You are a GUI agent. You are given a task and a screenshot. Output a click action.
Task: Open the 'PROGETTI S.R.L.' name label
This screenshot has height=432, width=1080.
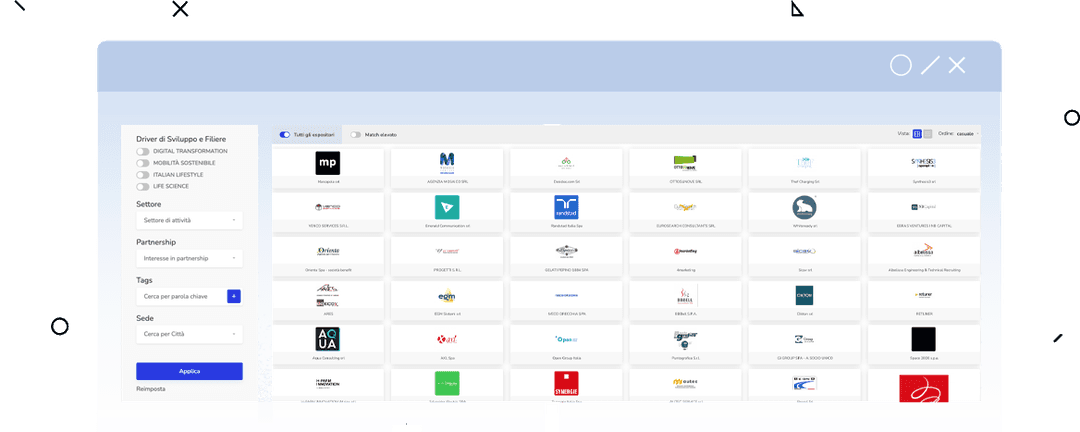447,269
